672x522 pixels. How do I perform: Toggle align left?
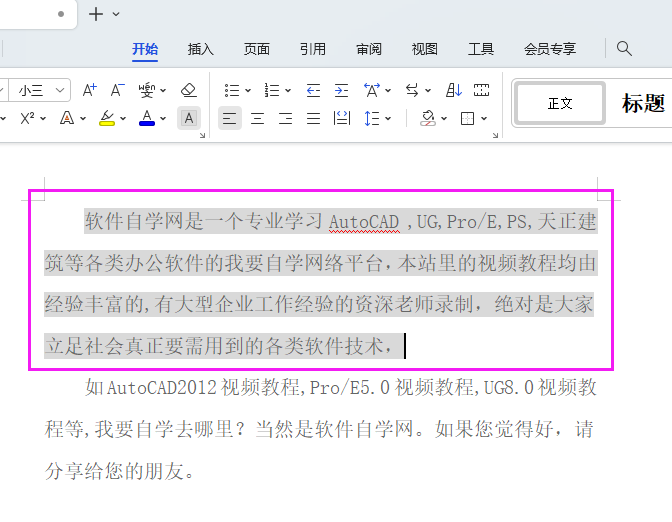(230, 118)
